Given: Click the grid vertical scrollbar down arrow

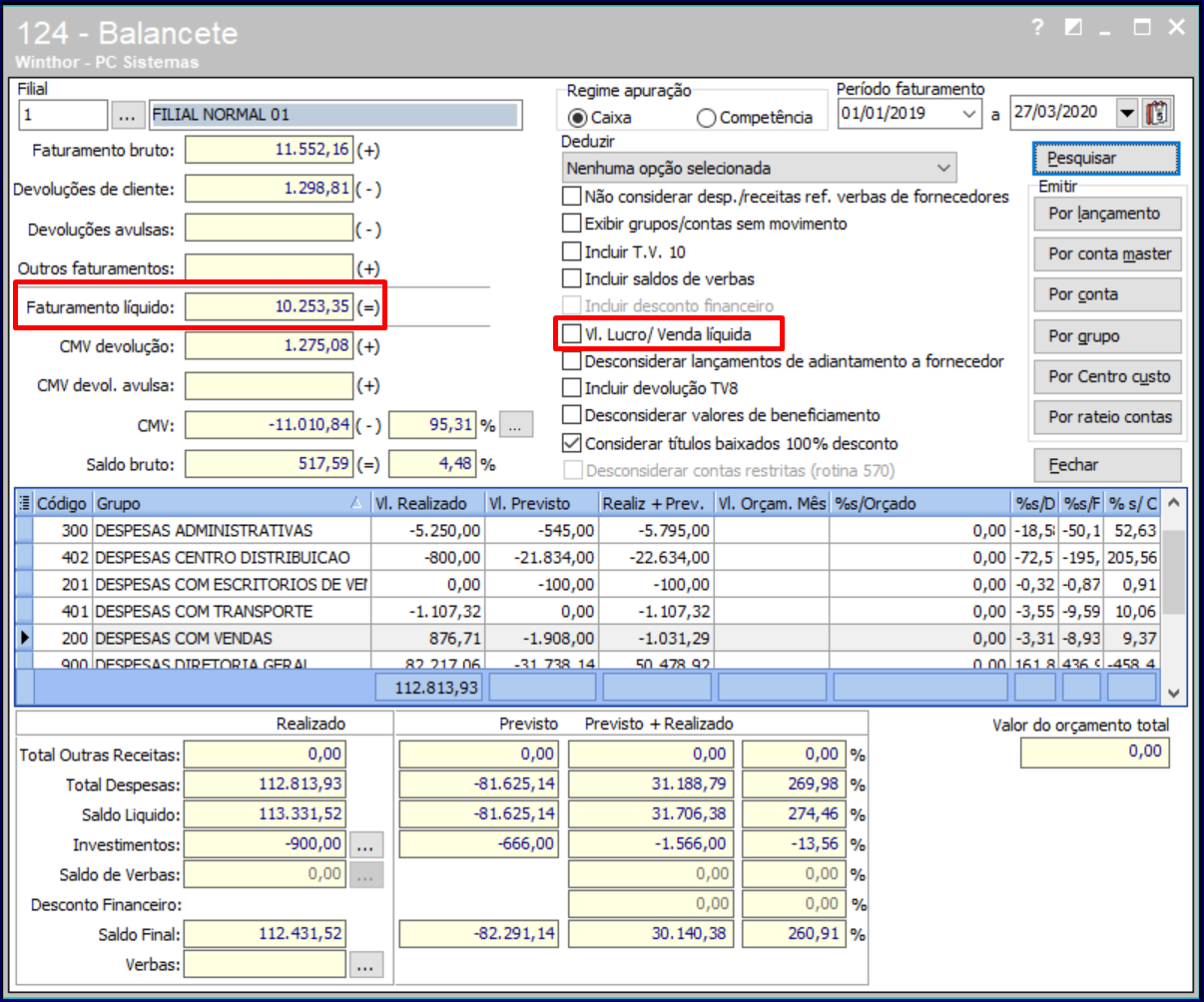Looking at the screenshot, I should click(1174, 693).
